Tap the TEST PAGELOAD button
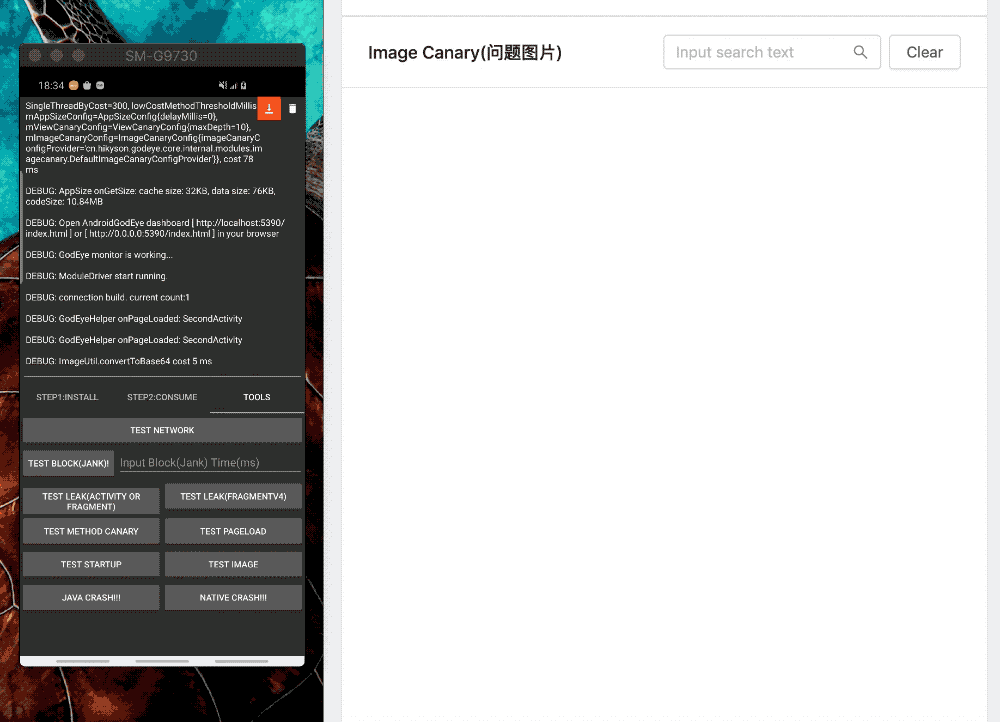Screen dimensions: 1000x722 click(233, 531)
